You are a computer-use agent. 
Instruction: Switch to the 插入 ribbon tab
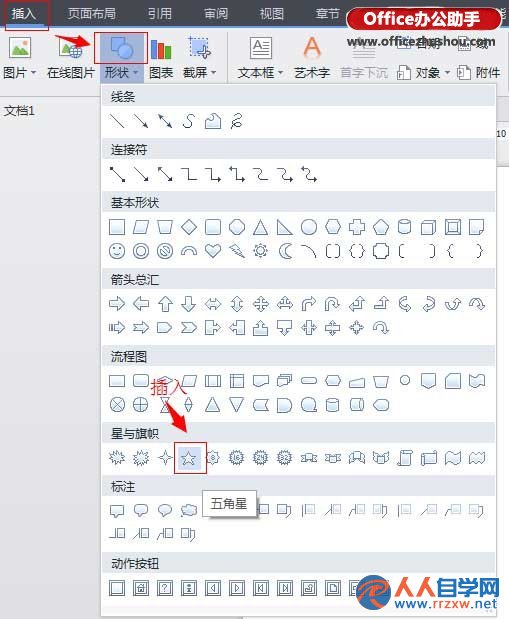coord(23,14)
